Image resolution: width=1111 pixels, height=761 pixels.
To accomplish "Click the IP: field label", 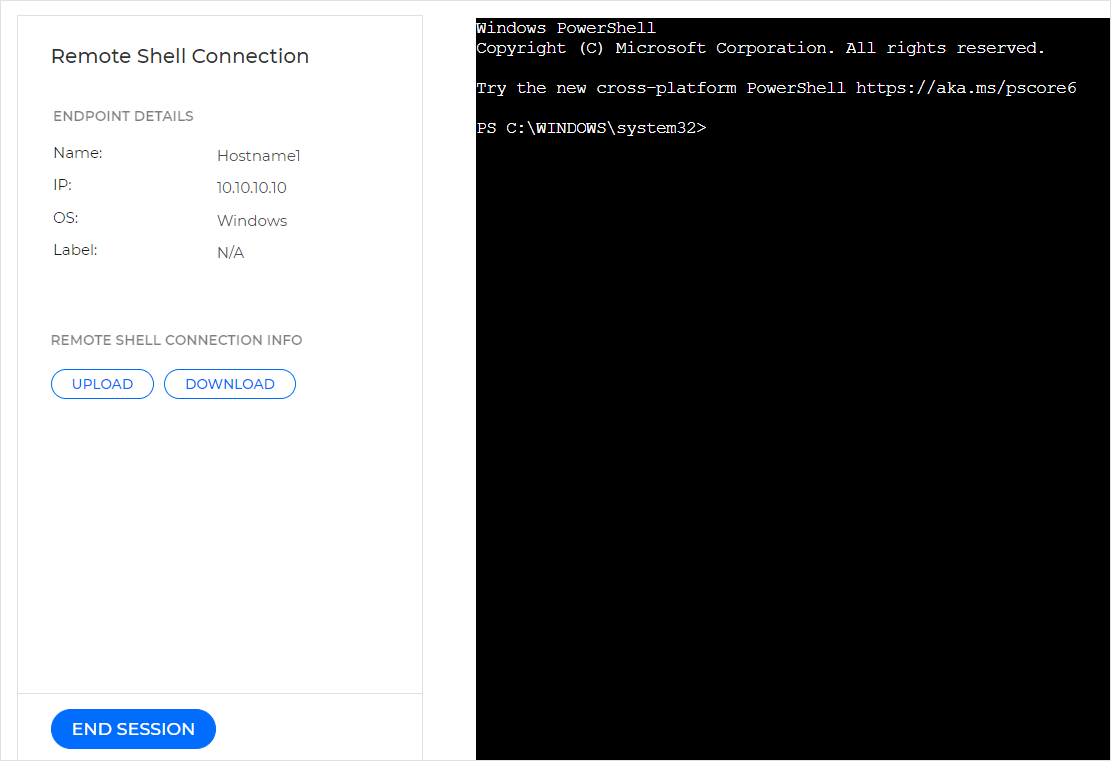I will pos(62,185).
